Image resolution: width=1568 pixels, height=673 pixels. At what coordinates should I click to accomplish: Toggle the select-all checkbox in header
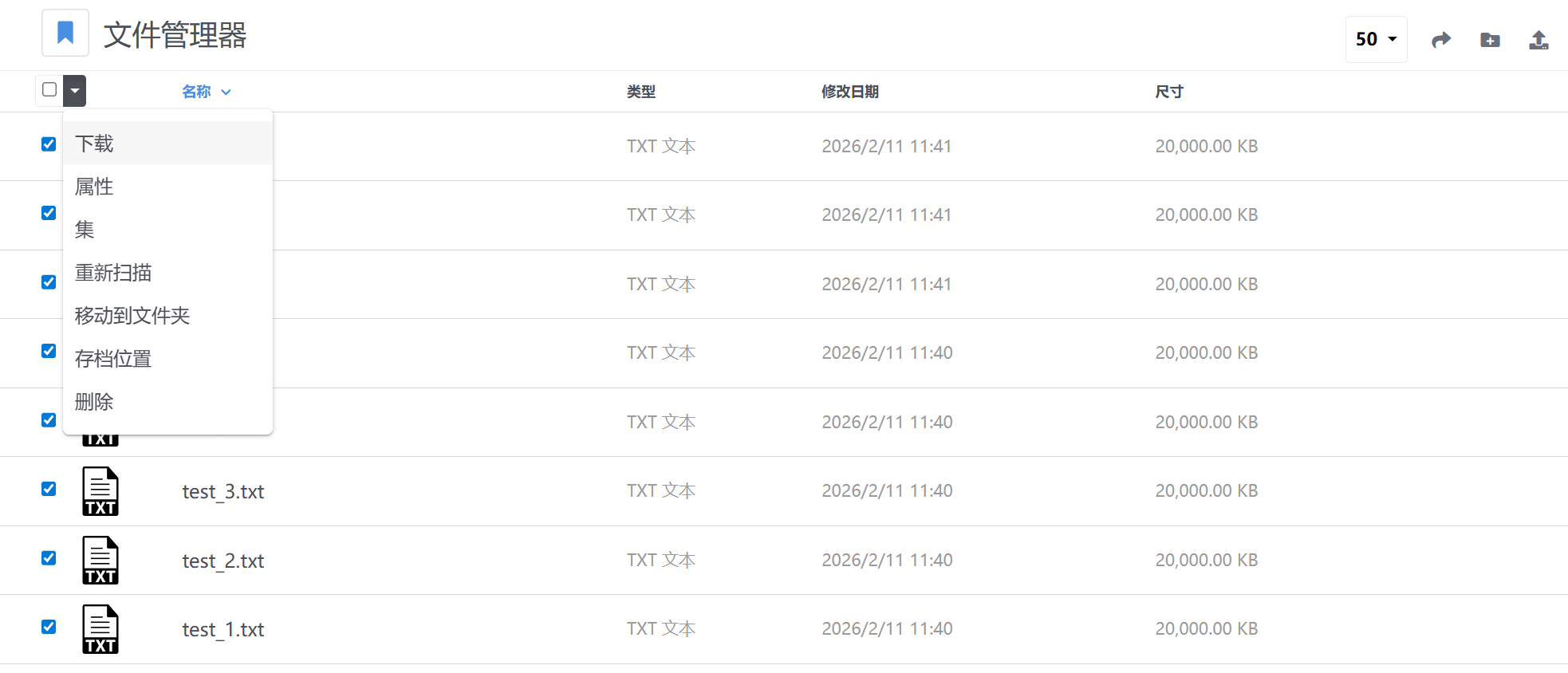pyautogui.click(x=49, y=89)
